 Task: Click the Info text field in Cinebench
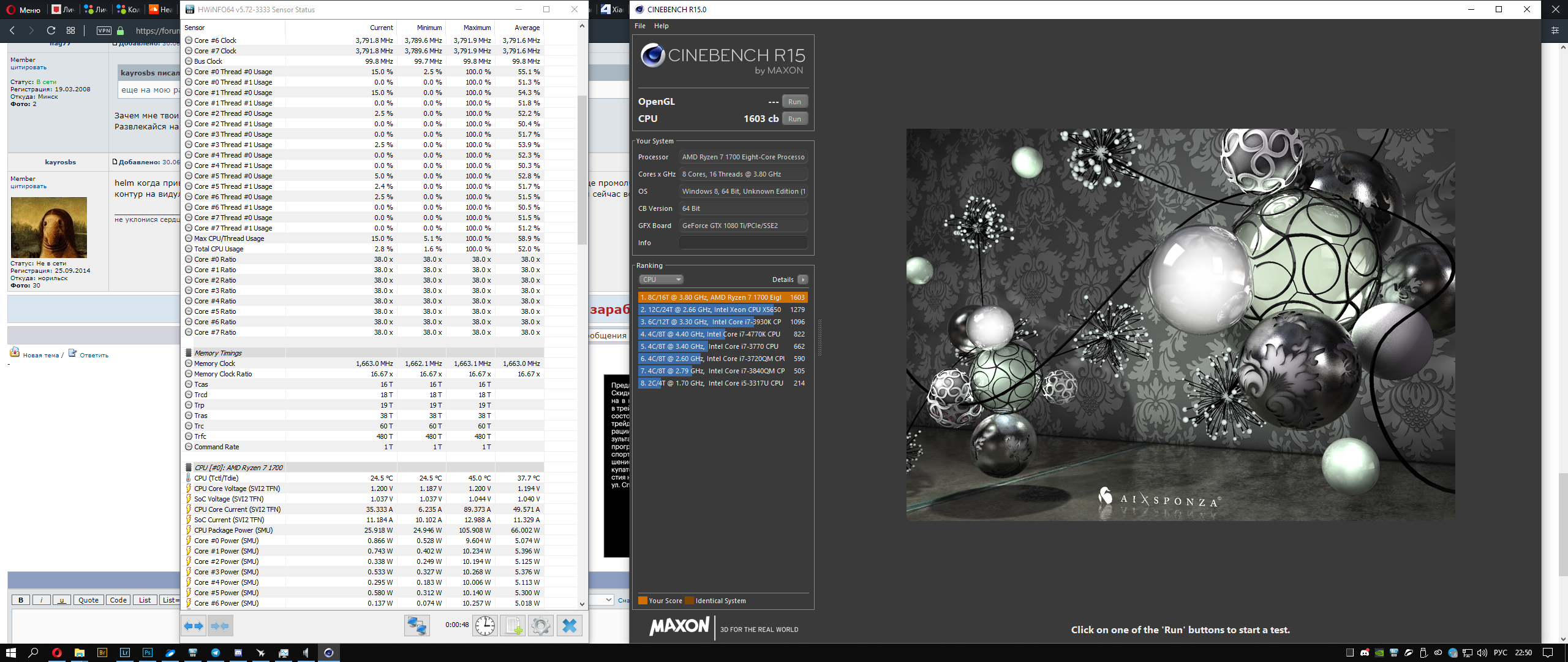[743, 243]
